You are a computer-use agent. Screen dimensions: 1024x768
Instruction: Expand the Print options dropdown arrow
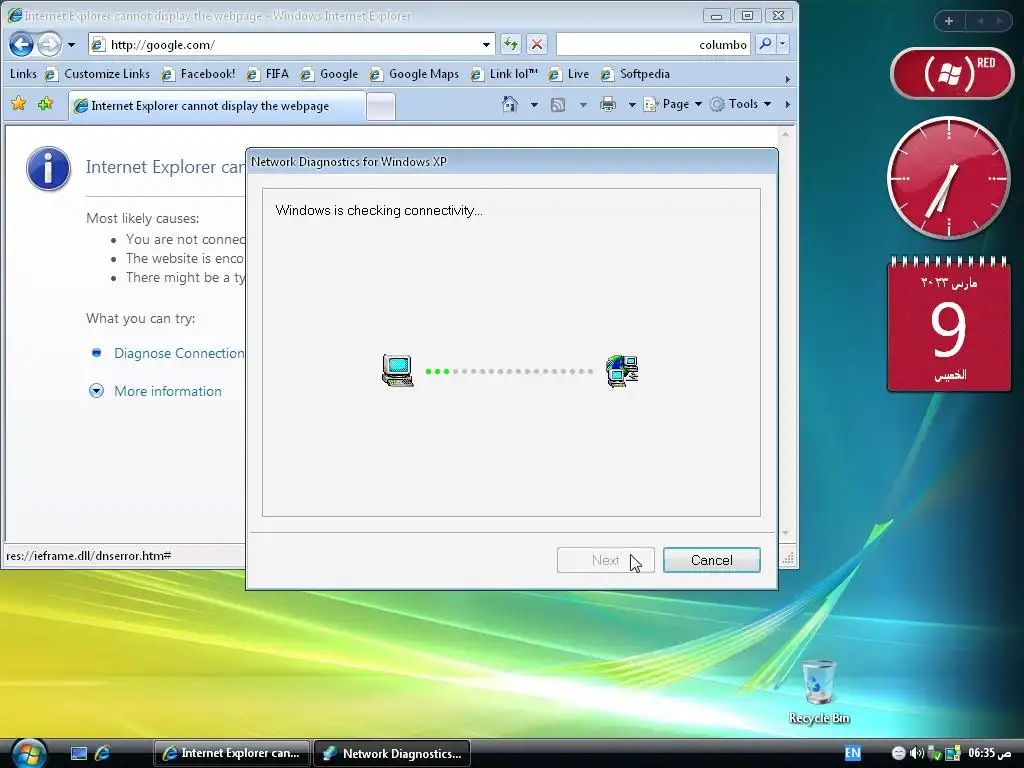[x=632, y=104]
